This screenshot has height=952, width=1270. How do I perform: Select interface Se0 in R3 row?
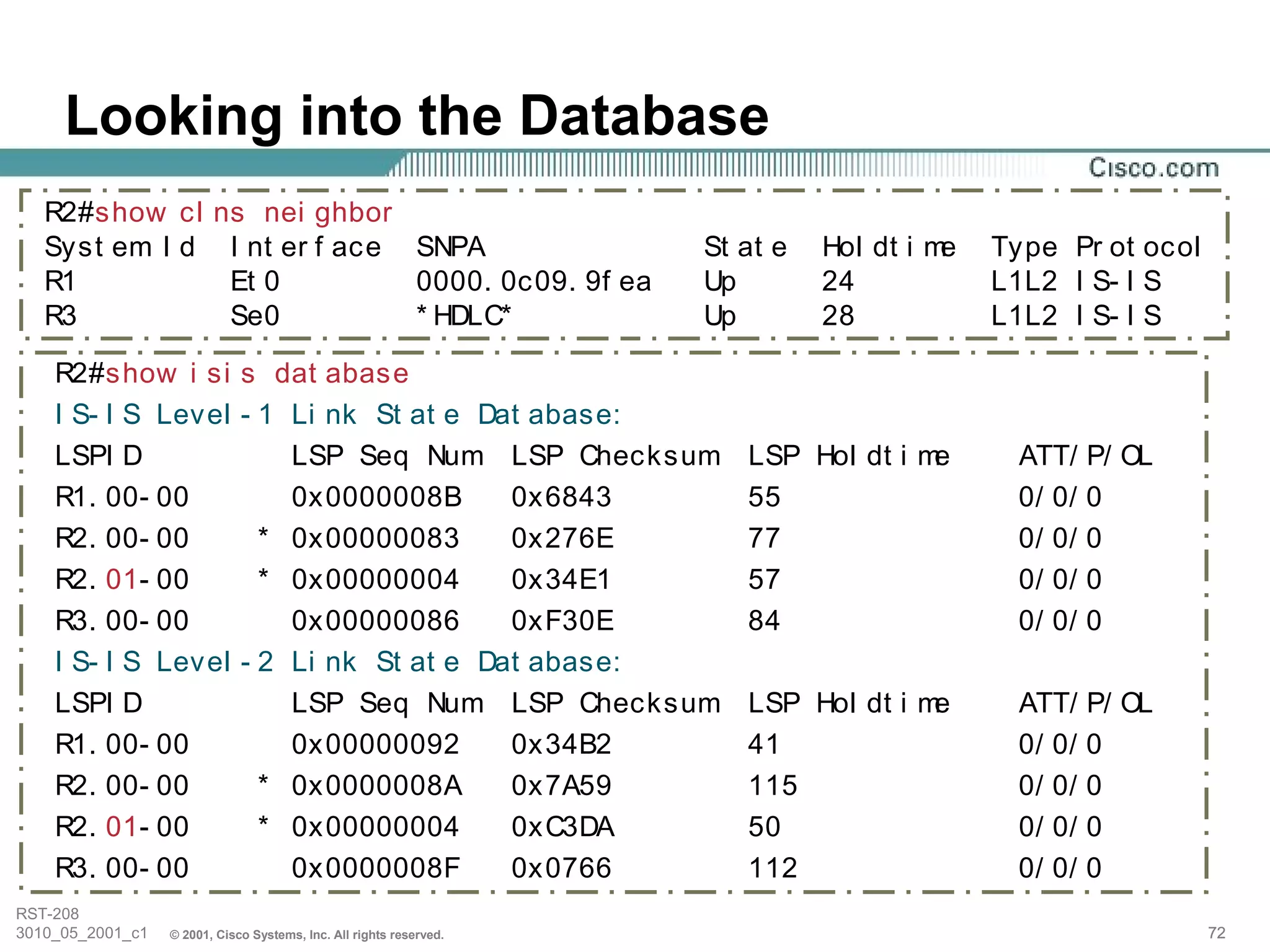(255, 316)
